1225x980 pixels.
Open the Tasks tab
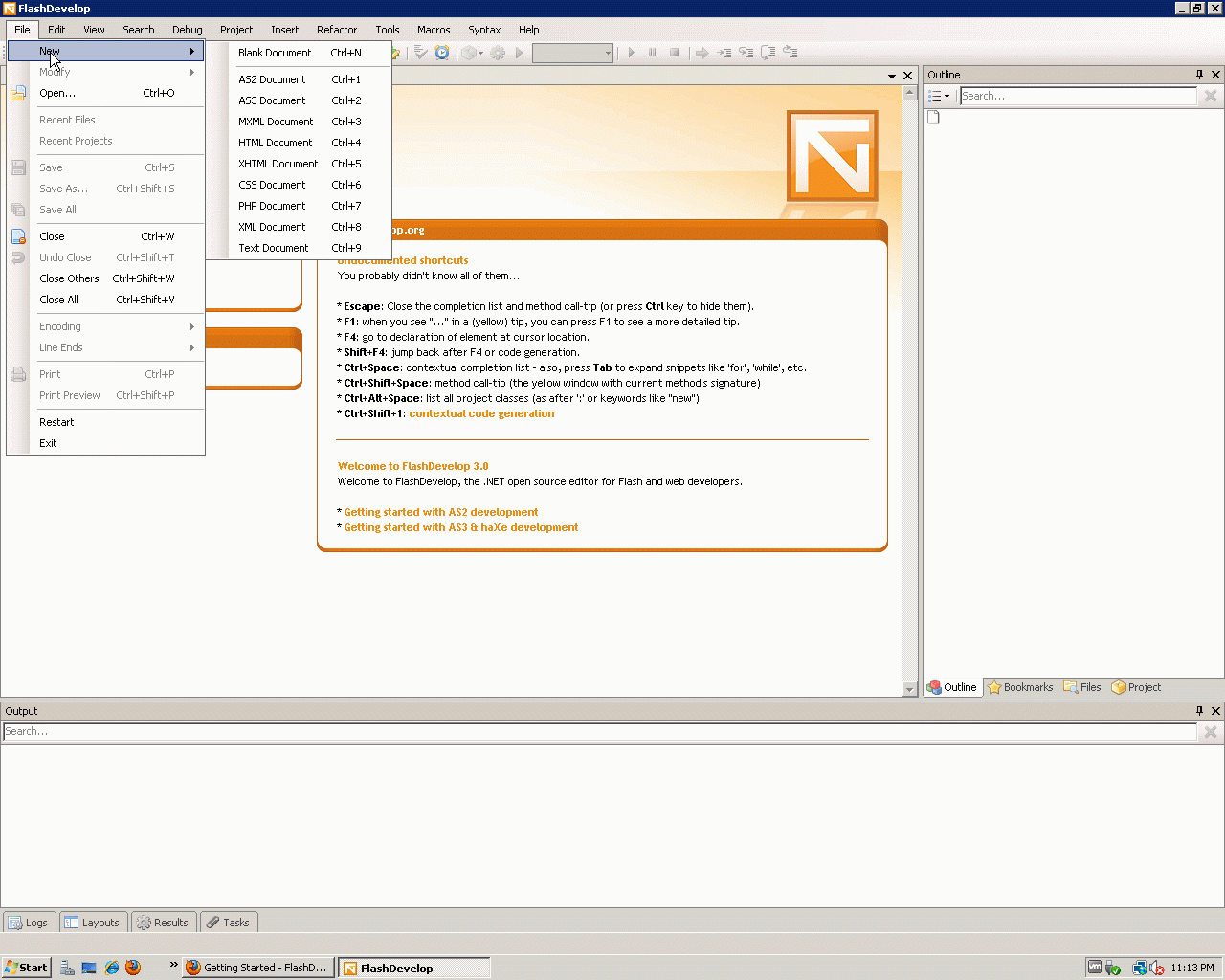pos(229,923)
